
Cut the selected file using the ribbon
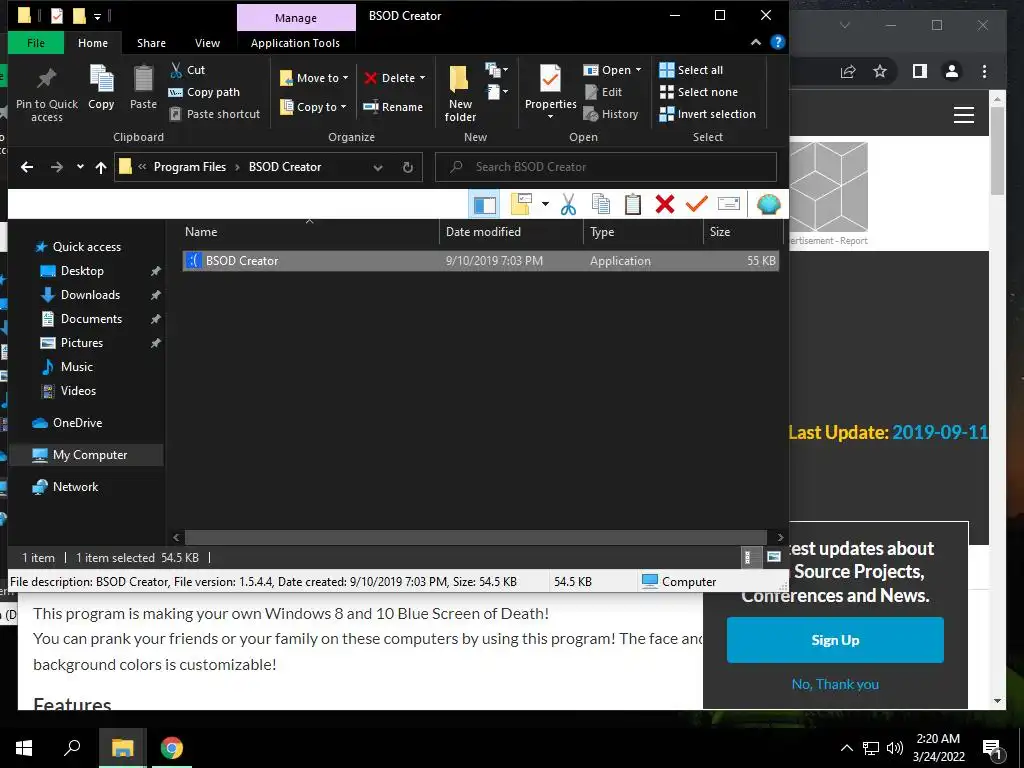tap(187, 70)
